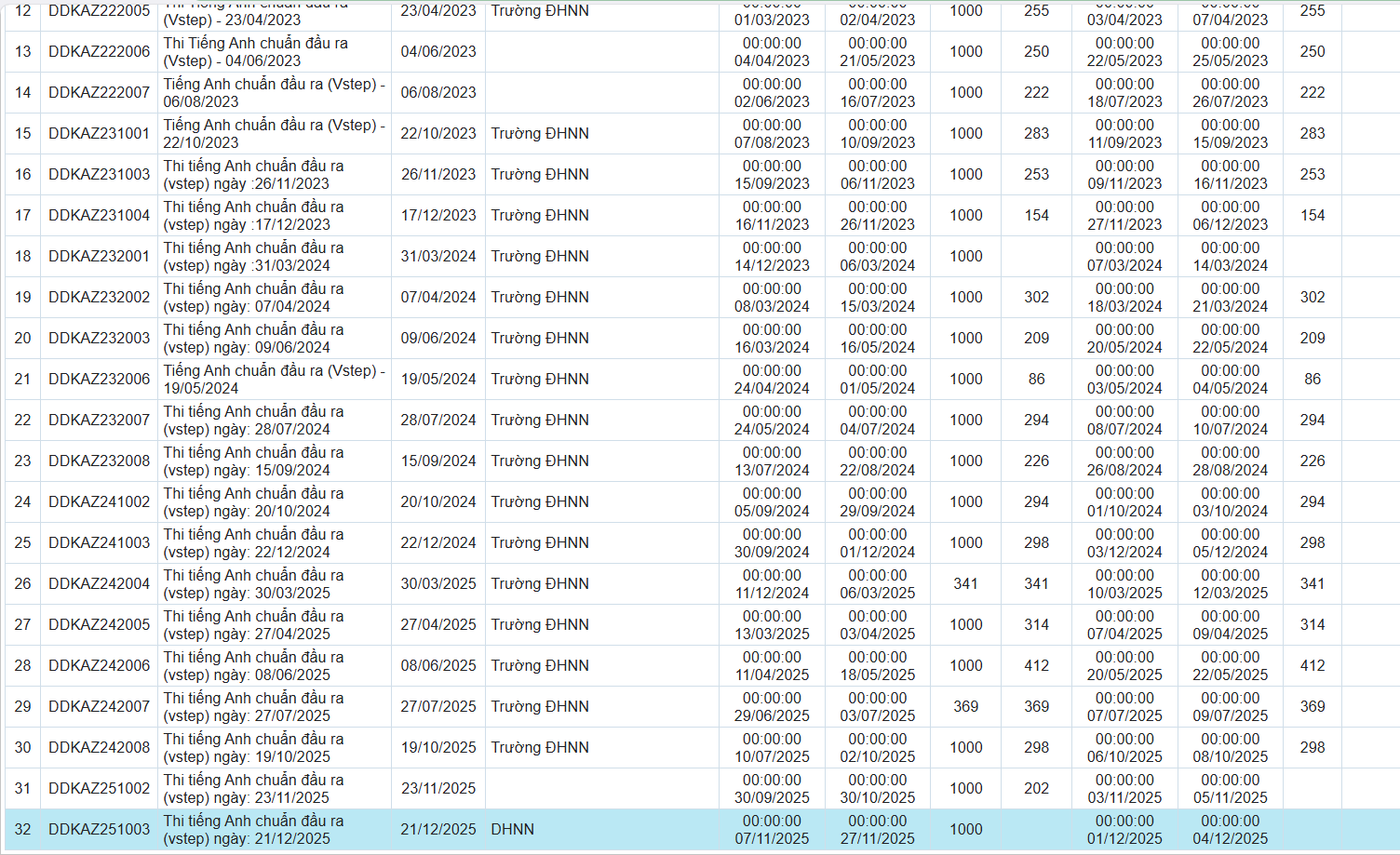Click exam name Vstep - 06/08/2023

[274, 92]
